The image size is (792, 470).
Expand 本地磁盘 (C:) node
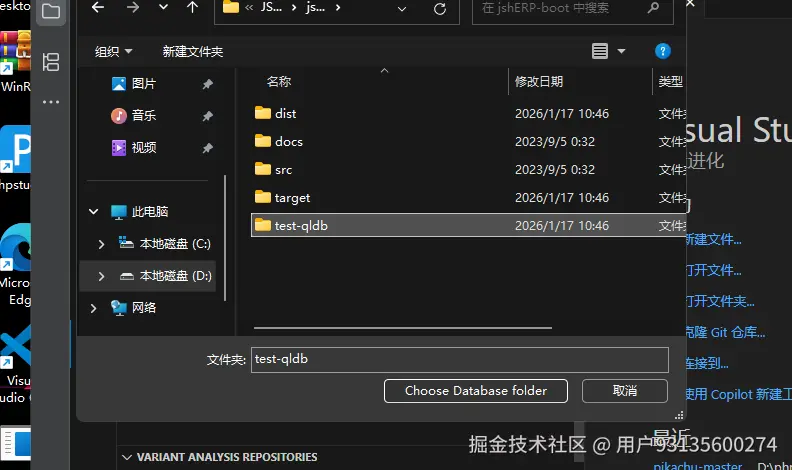click(101, 244)
